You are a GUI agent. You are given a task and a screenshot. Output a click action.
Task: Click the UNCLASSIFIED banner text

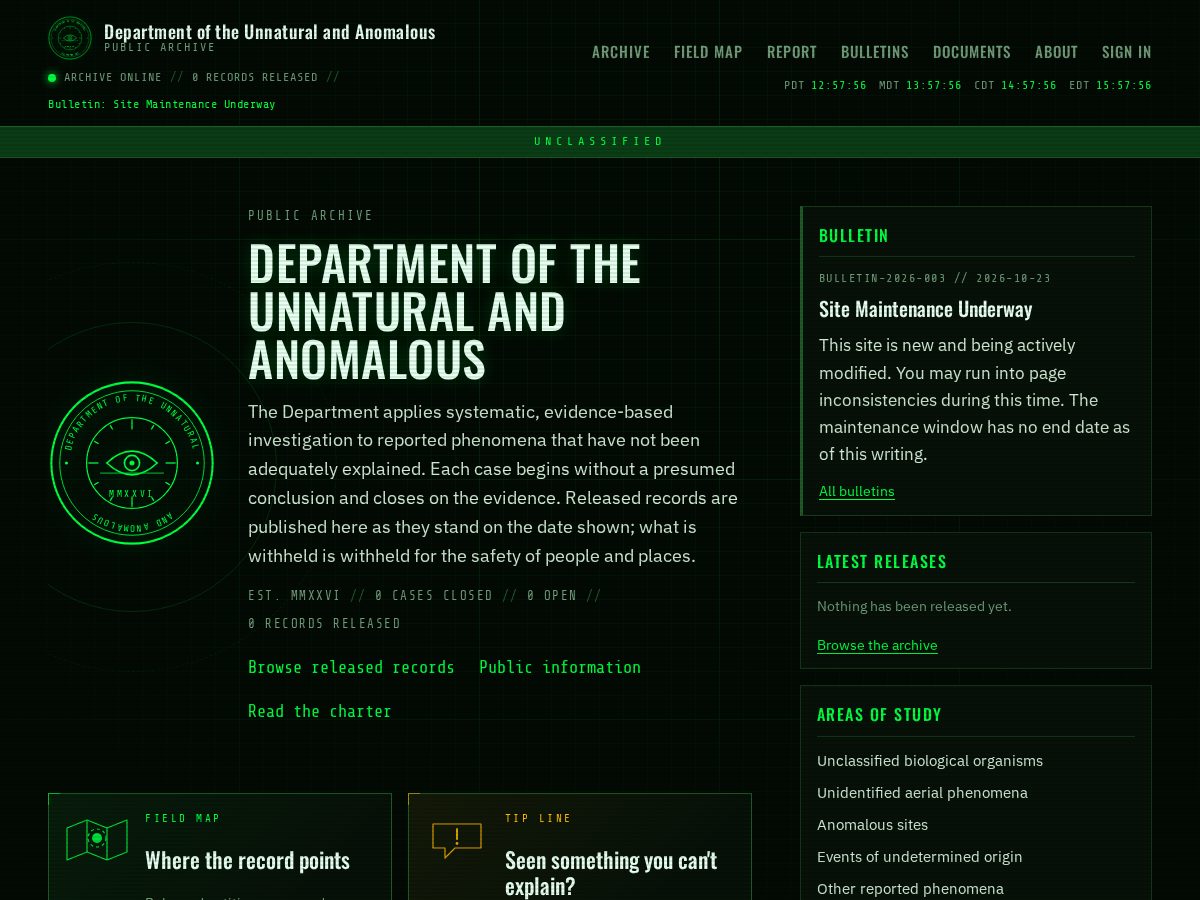[x=600, y=141]
